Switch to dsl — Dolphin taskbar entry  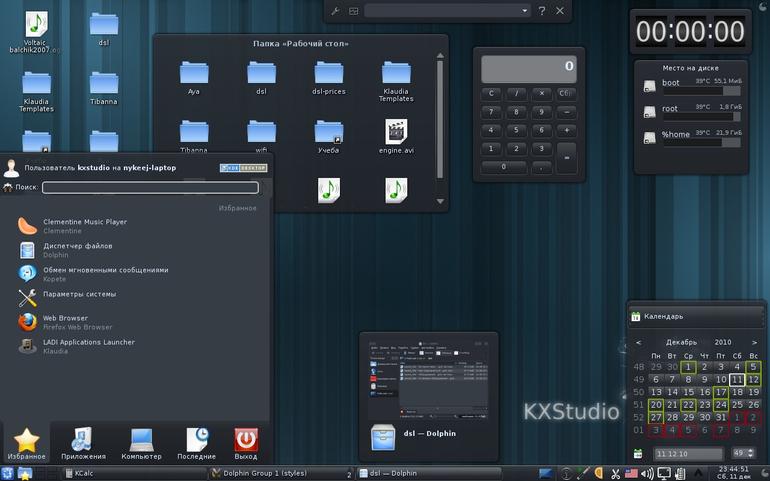point(428,474)
